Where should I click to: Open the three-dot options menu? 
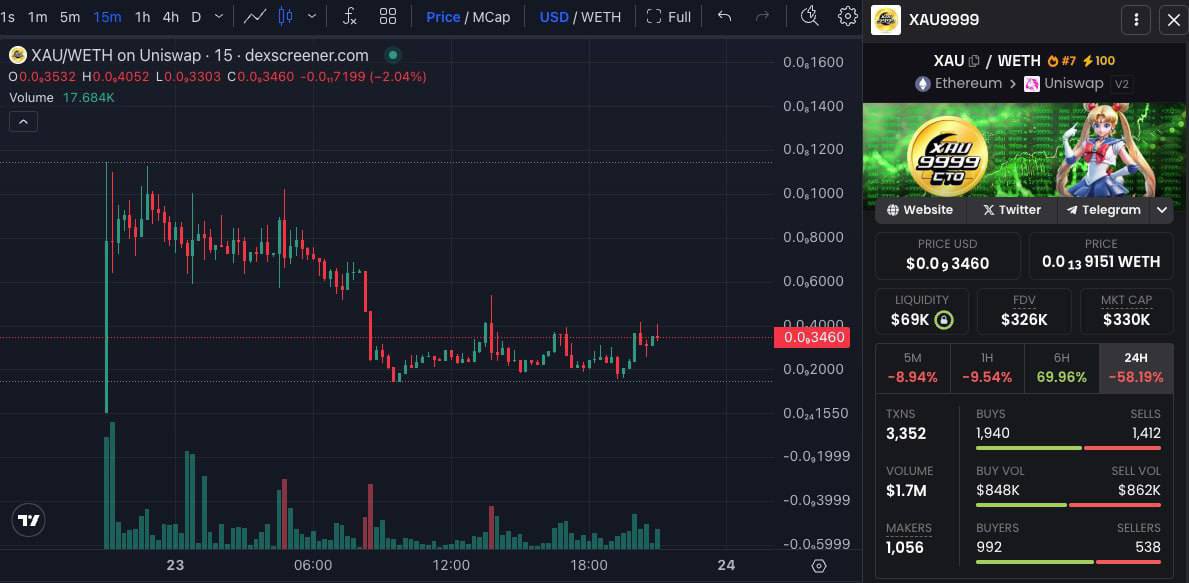pyautogui.click(x=1136, y=20)
